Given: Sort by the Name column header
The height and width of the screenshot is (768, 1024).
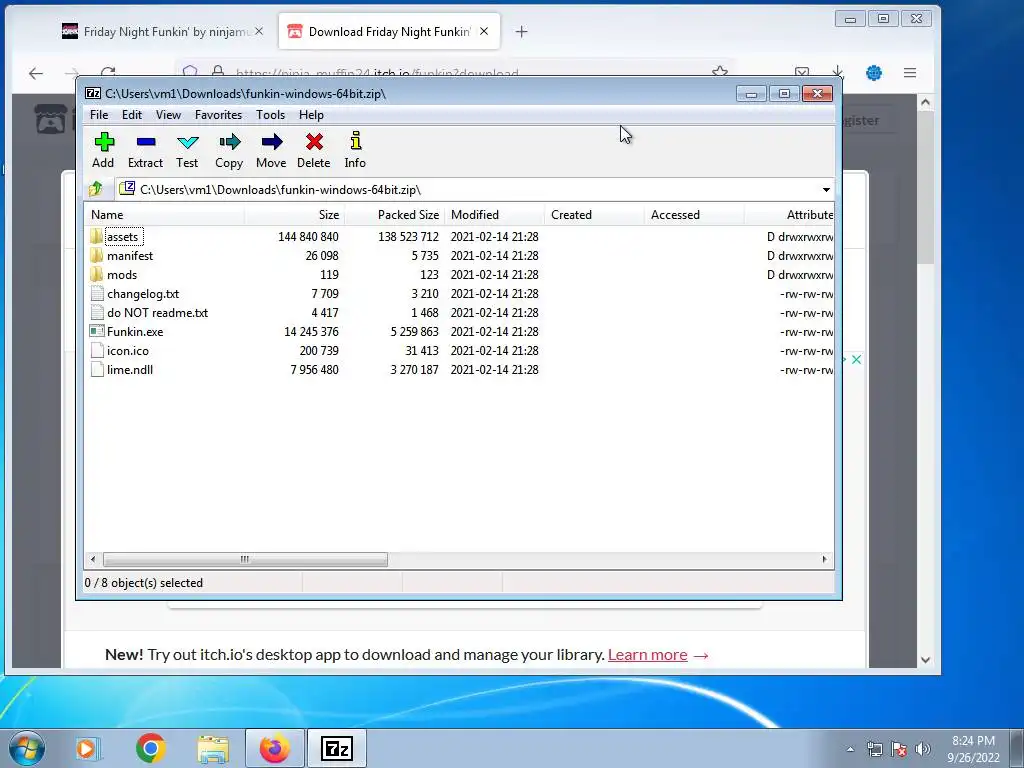Looking at the screenshot, I should 165,215.
